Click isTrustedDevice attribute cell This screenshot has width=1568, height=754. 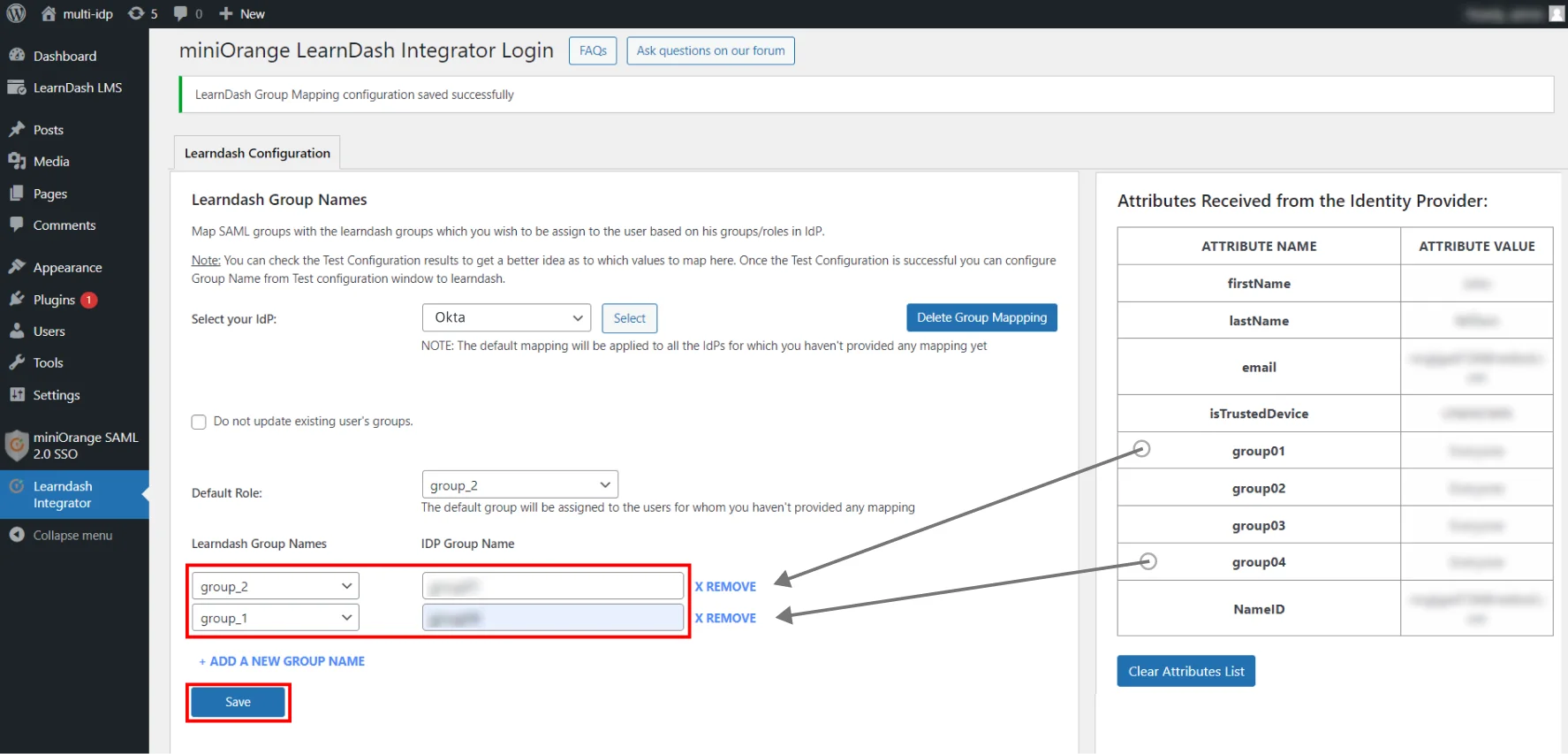(1259, 414)
